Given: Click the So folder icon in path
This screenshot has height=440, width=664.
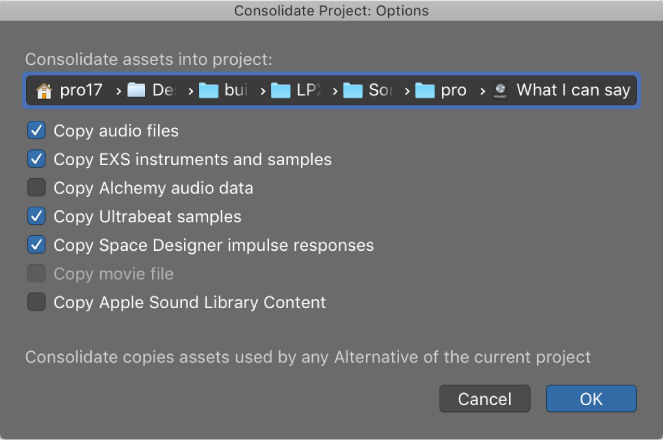Looking at the screenshot, I should [x=352, y=90].
